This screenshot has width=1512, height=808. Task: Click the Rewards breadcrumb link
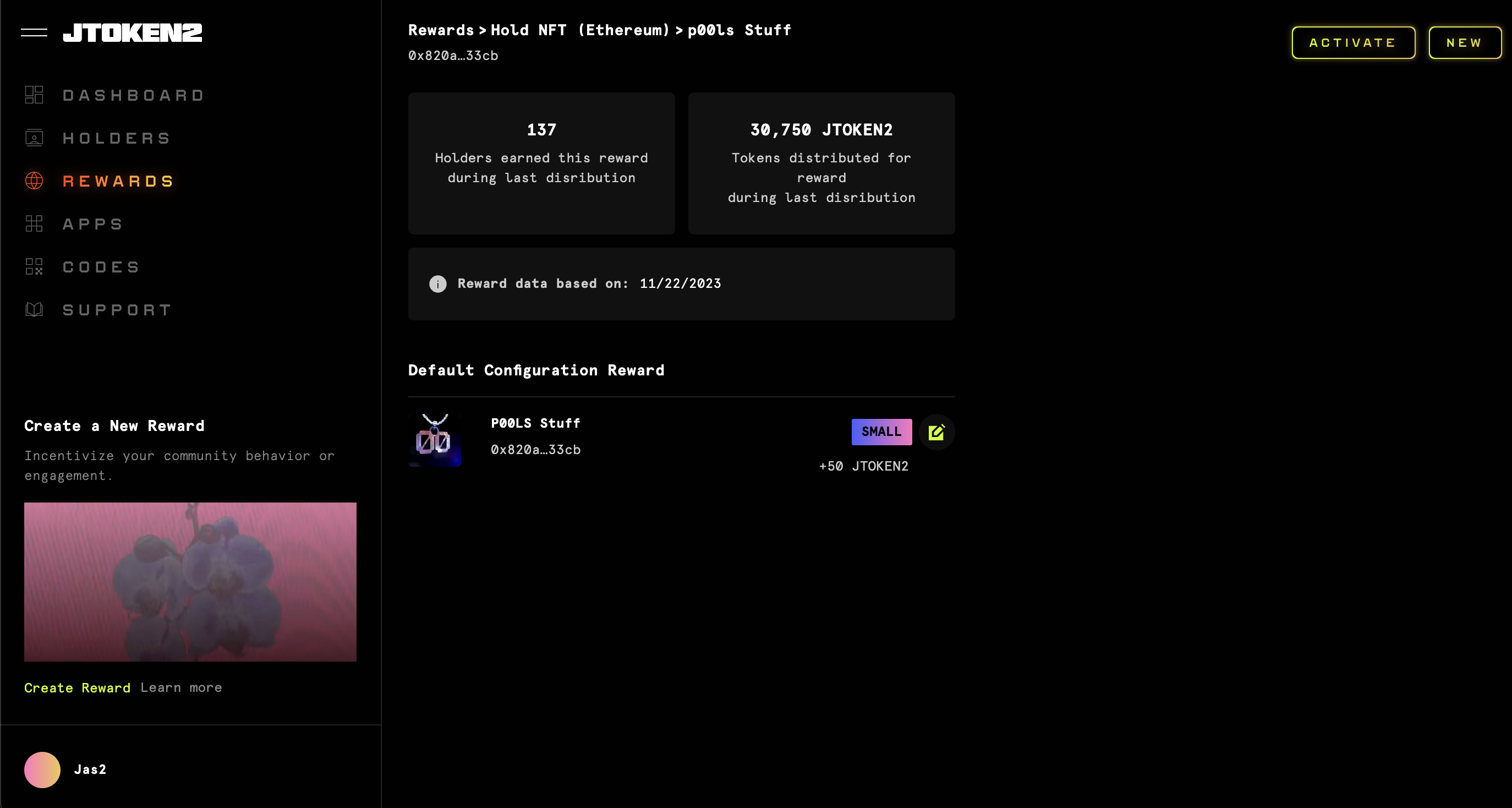click(x=440, y=30)
